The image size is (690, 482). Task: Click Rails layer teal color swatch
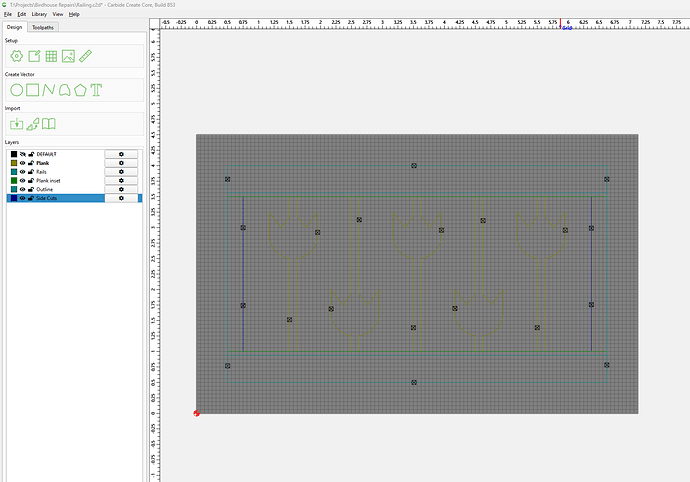point(14,172)
